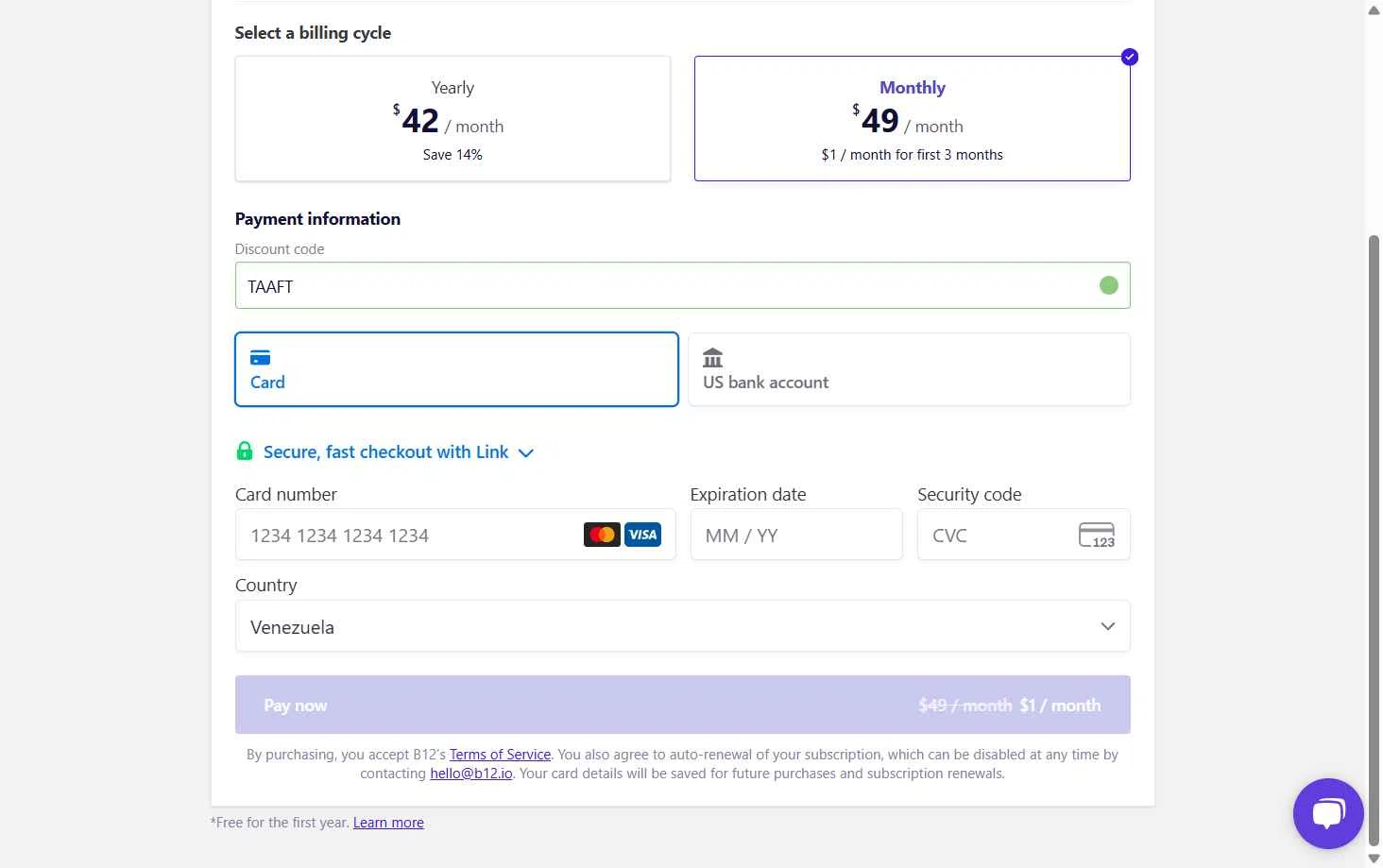This screenshot has width=1383, height=868.
Task: Click the 'Select a billing cycle' heading
Action: 313,33
